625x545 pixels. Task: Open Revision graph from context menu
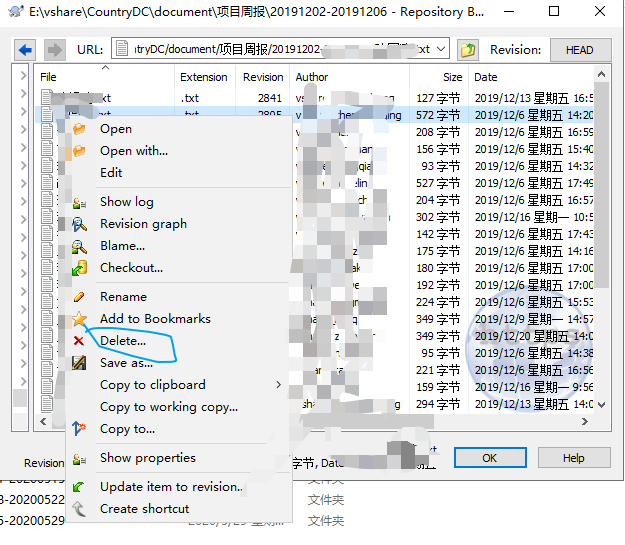(143, 224)
